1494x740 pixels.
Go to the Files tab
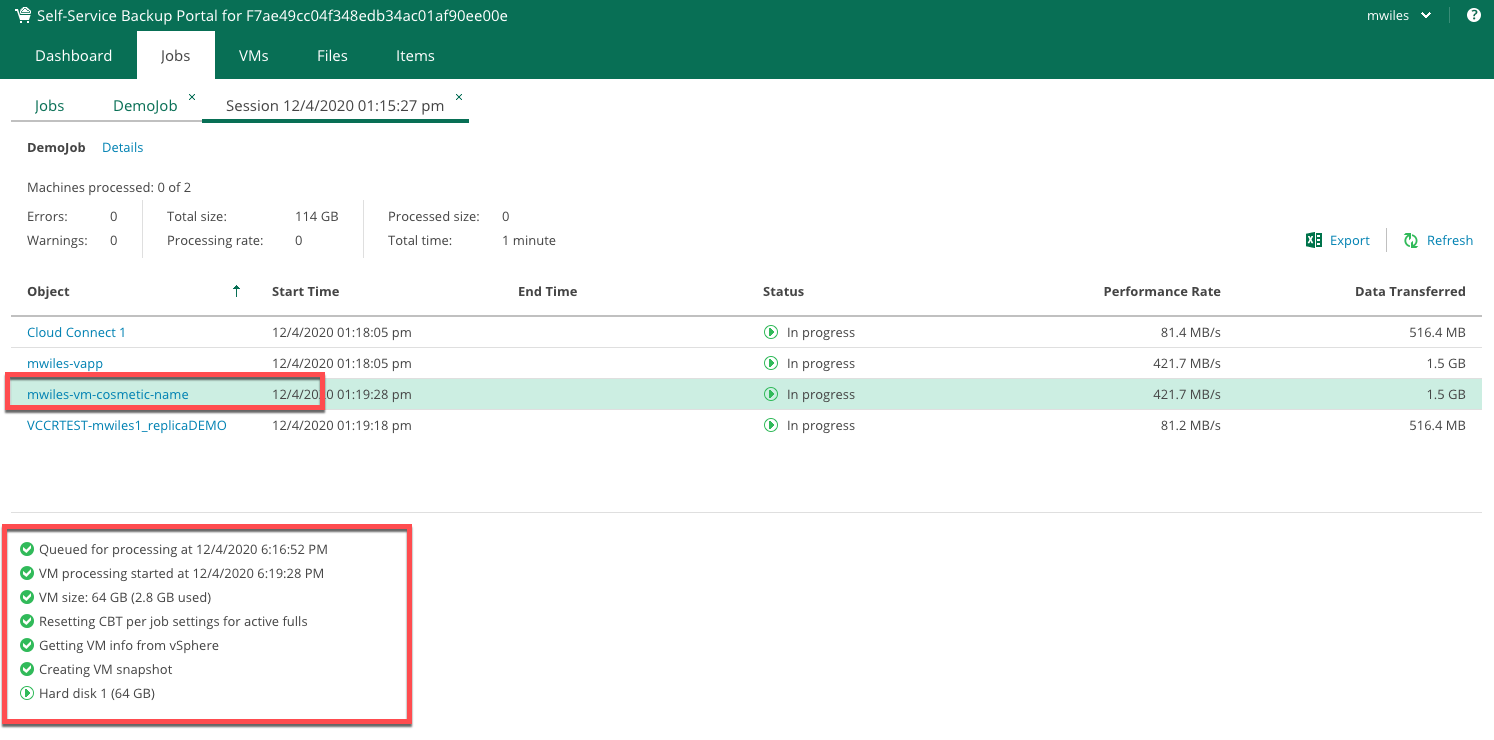[x=332, y=56]
